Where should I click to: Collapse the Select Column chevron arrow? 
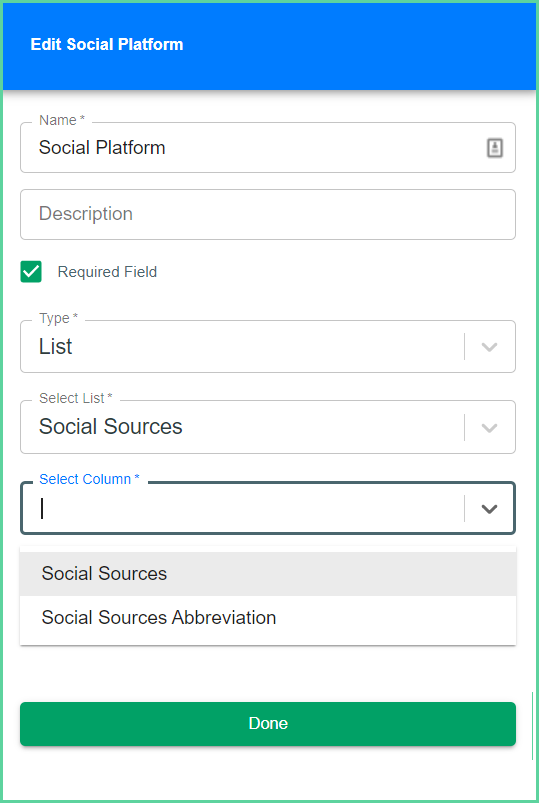pyautogui.click(x=489, y=509)
